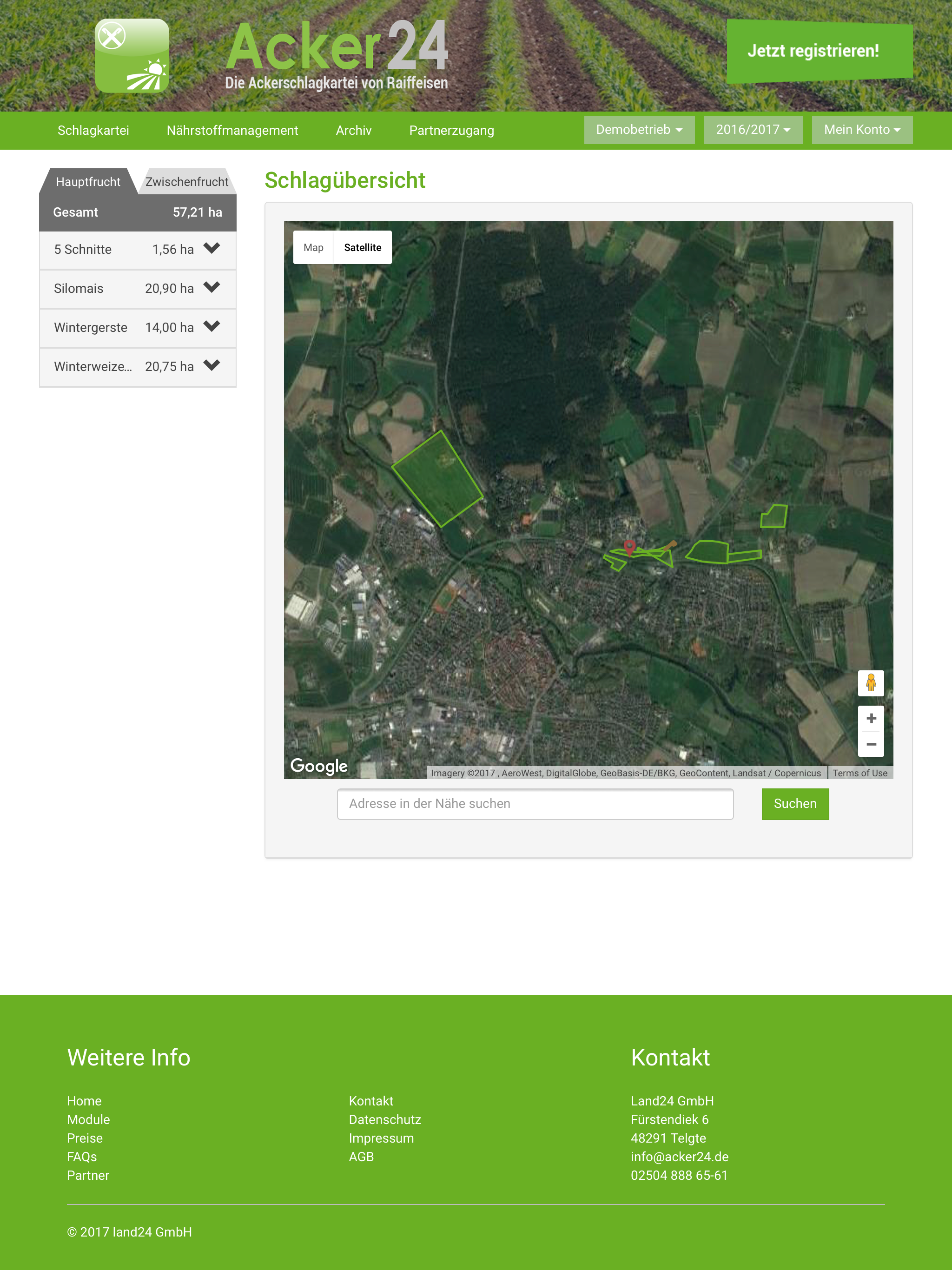Open Street View pegman on map
This screenshot has height=1270, width=952.
[871, 683]
